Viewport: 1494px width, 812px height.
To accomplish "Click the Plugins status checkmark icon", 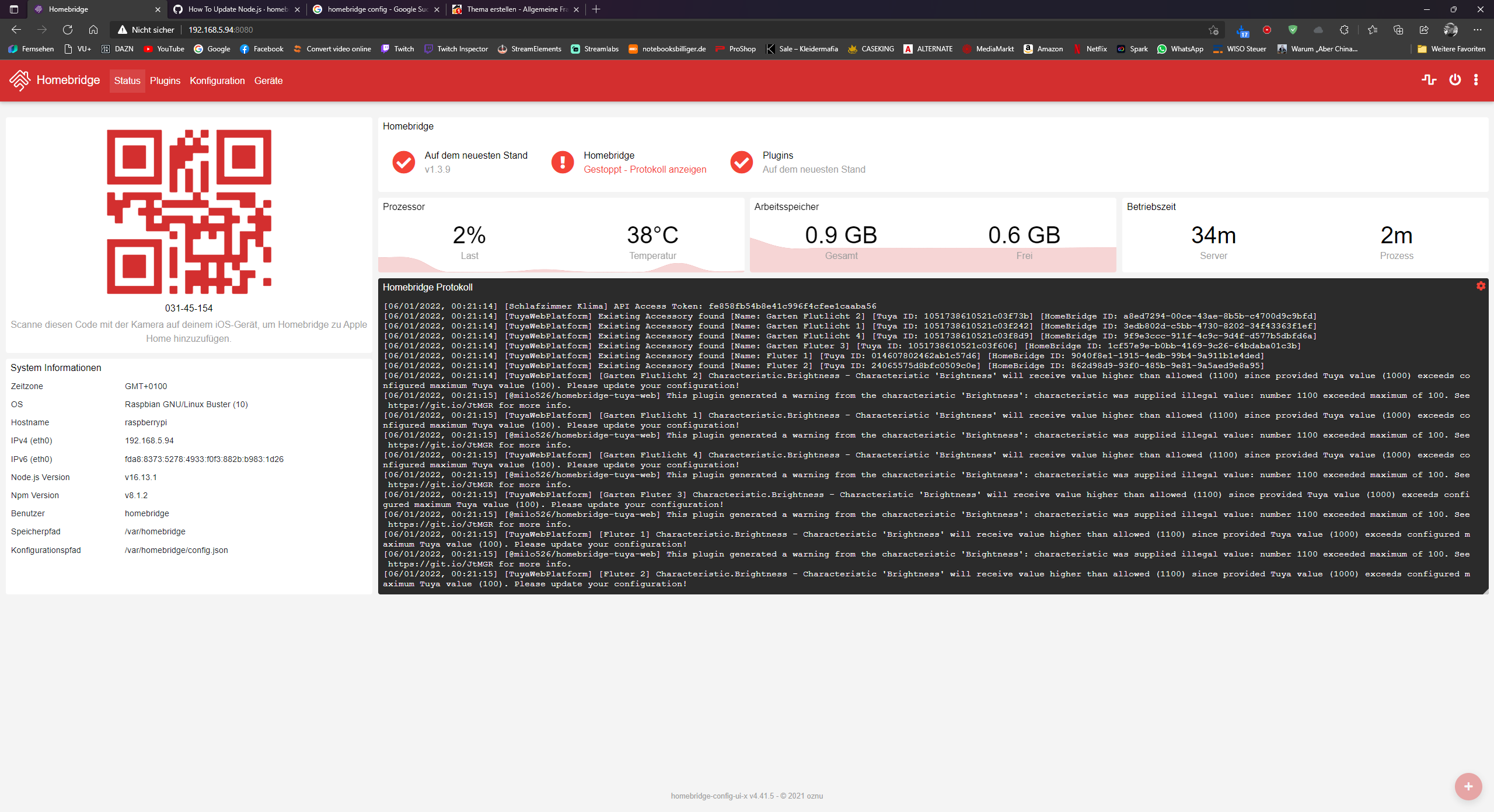I will tap(742, 162).
